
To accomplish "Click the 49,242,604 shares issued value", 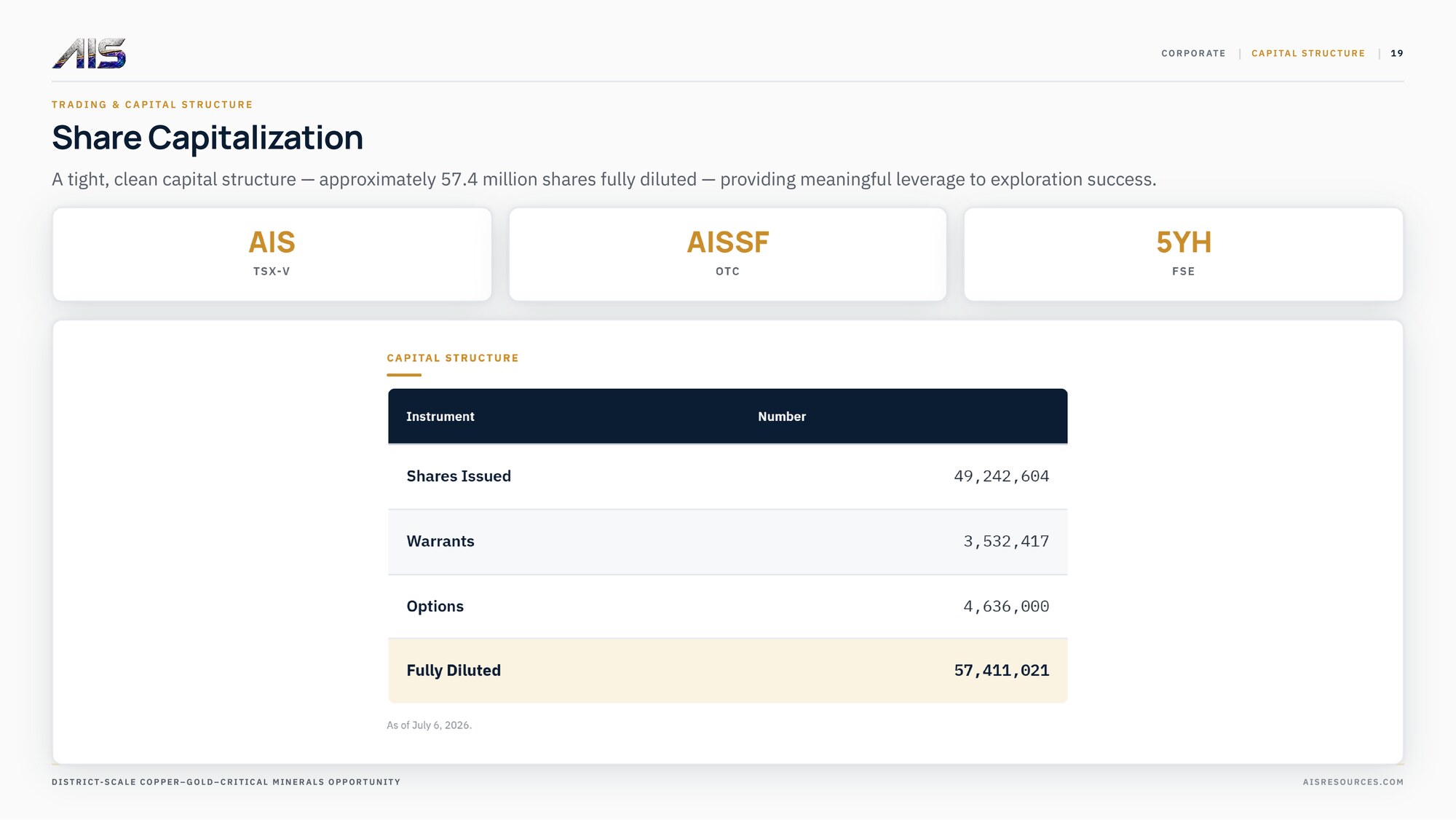I will pyautogui.click(x=1002, y=476).
